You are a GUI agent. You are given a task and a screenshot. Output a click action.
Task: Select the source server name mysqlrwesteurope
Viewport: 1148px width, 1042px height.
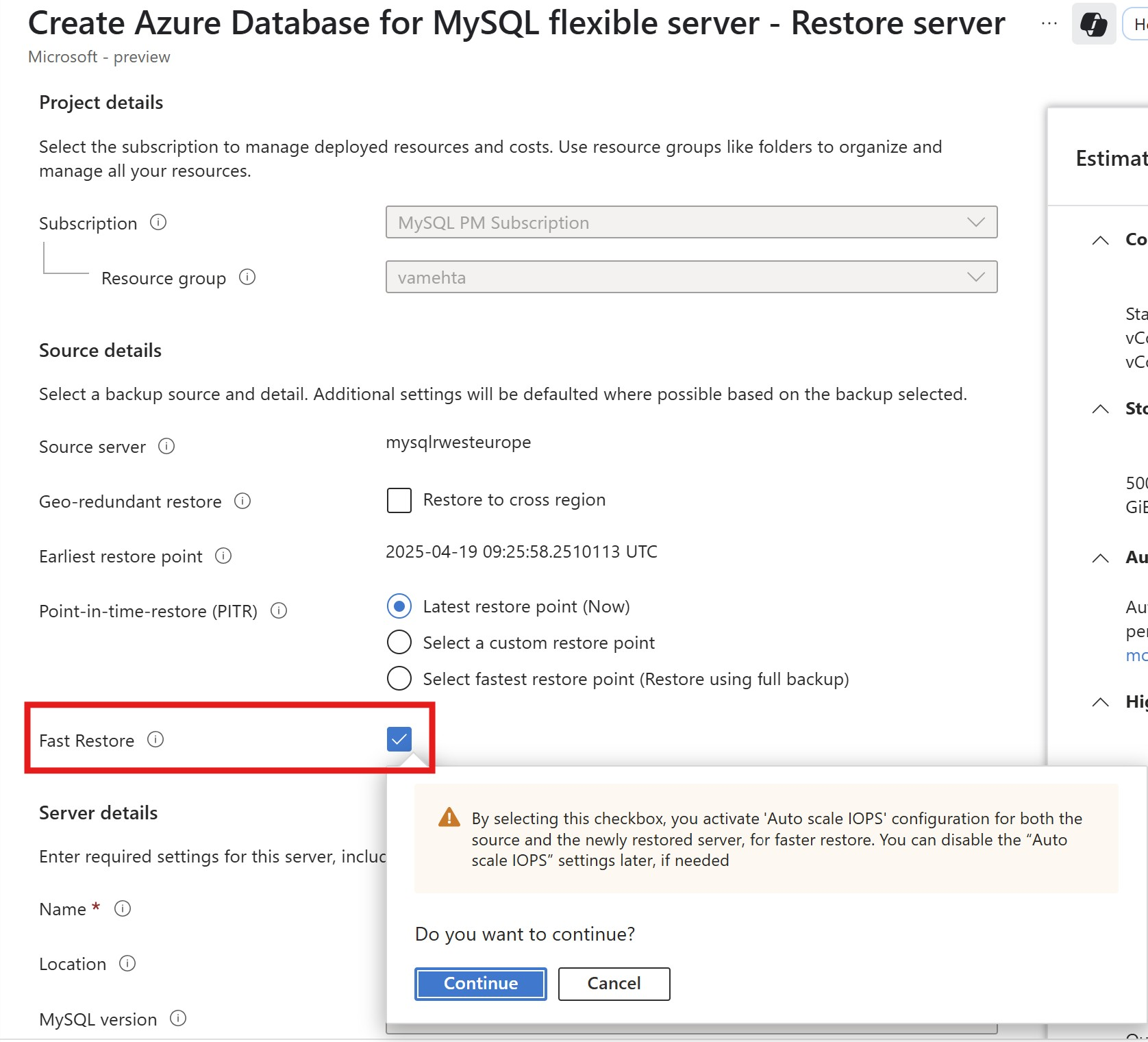coord(458,443)
